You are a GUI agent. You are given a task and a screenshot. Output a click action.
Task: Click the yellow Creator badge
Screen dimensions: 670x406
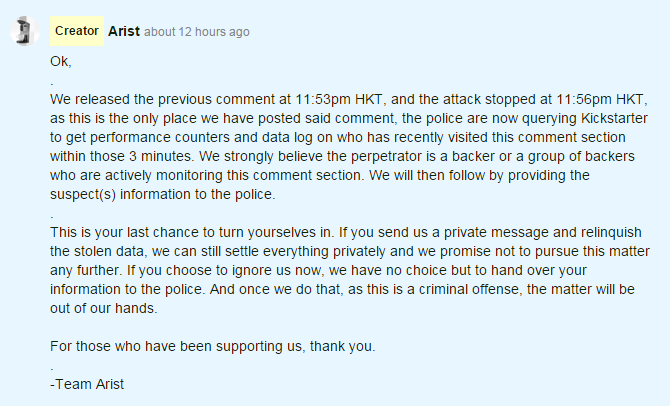coord(77,31)
